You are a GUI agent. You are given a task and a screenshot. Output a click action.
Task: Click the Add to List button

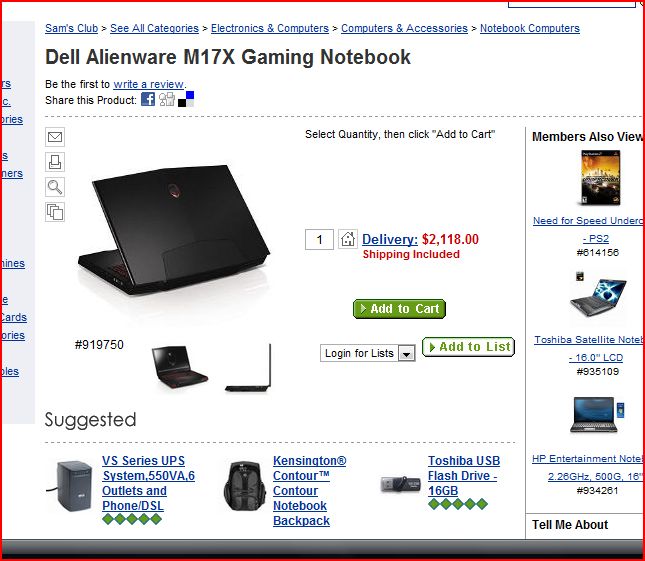click(x=469, y=347)
